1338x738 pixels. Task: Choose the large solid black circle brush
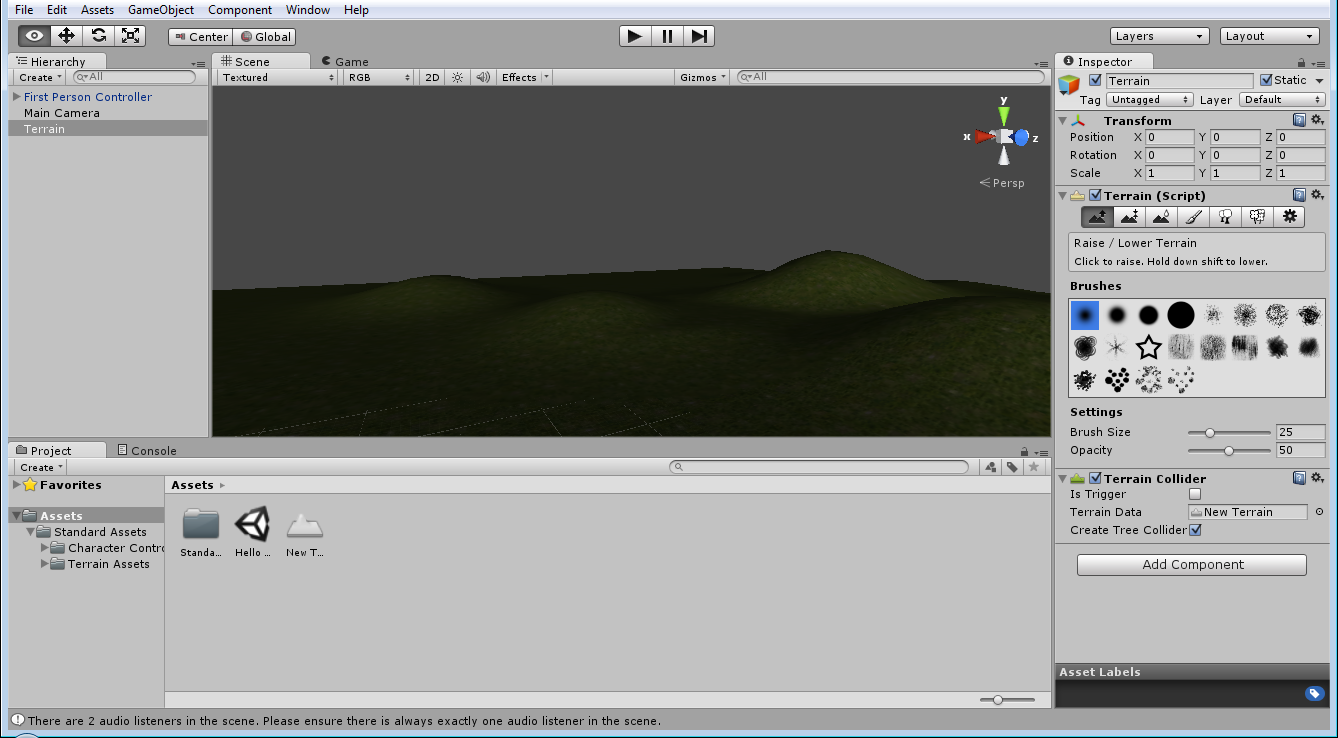pyautogui.click(x=1181, y=316)
